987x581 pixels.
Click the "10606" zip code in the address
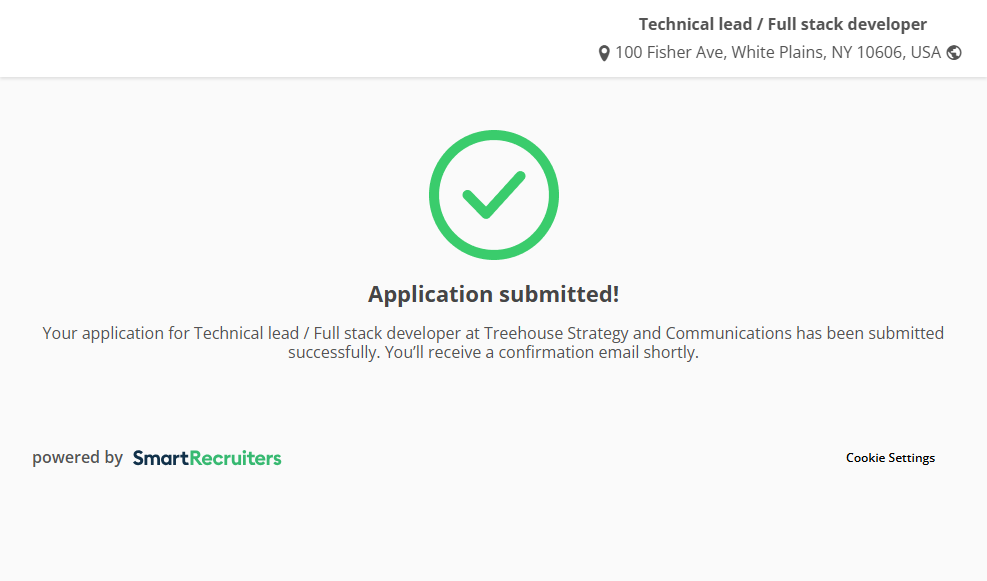pos(882,52)
